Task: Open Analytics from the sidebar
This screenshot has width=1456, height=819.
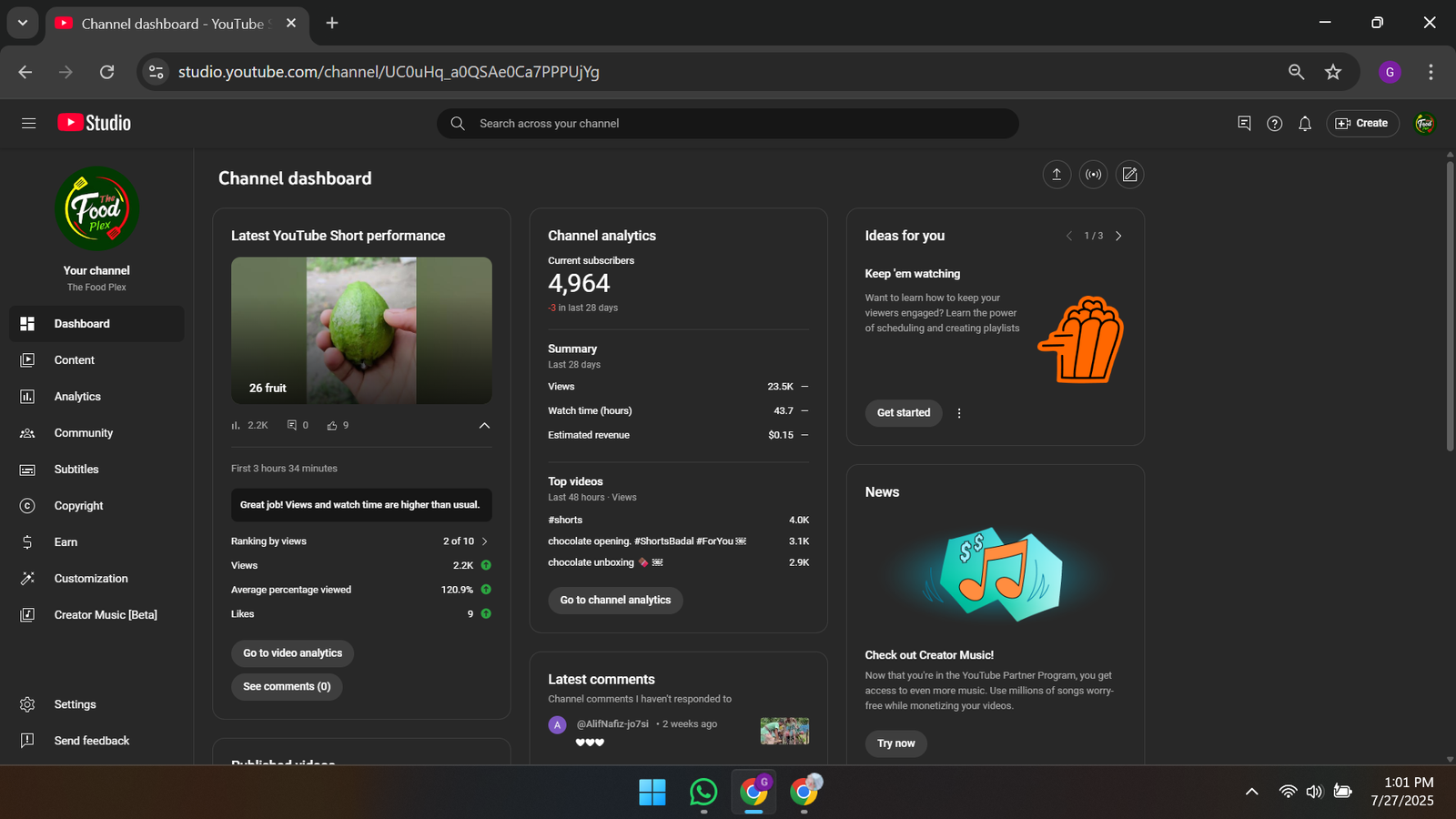Action: tap(96, 397)
